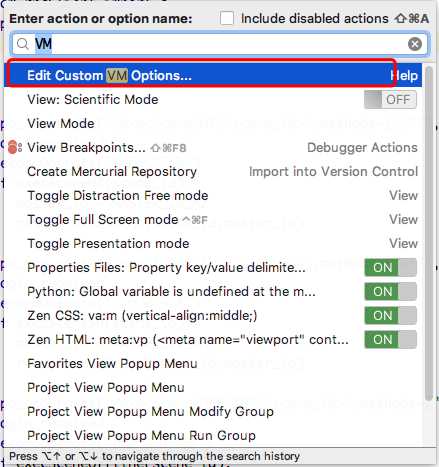
Task: Select Toggle Full Screen mode
Action: pyautogui.click(x=213, y=219)
